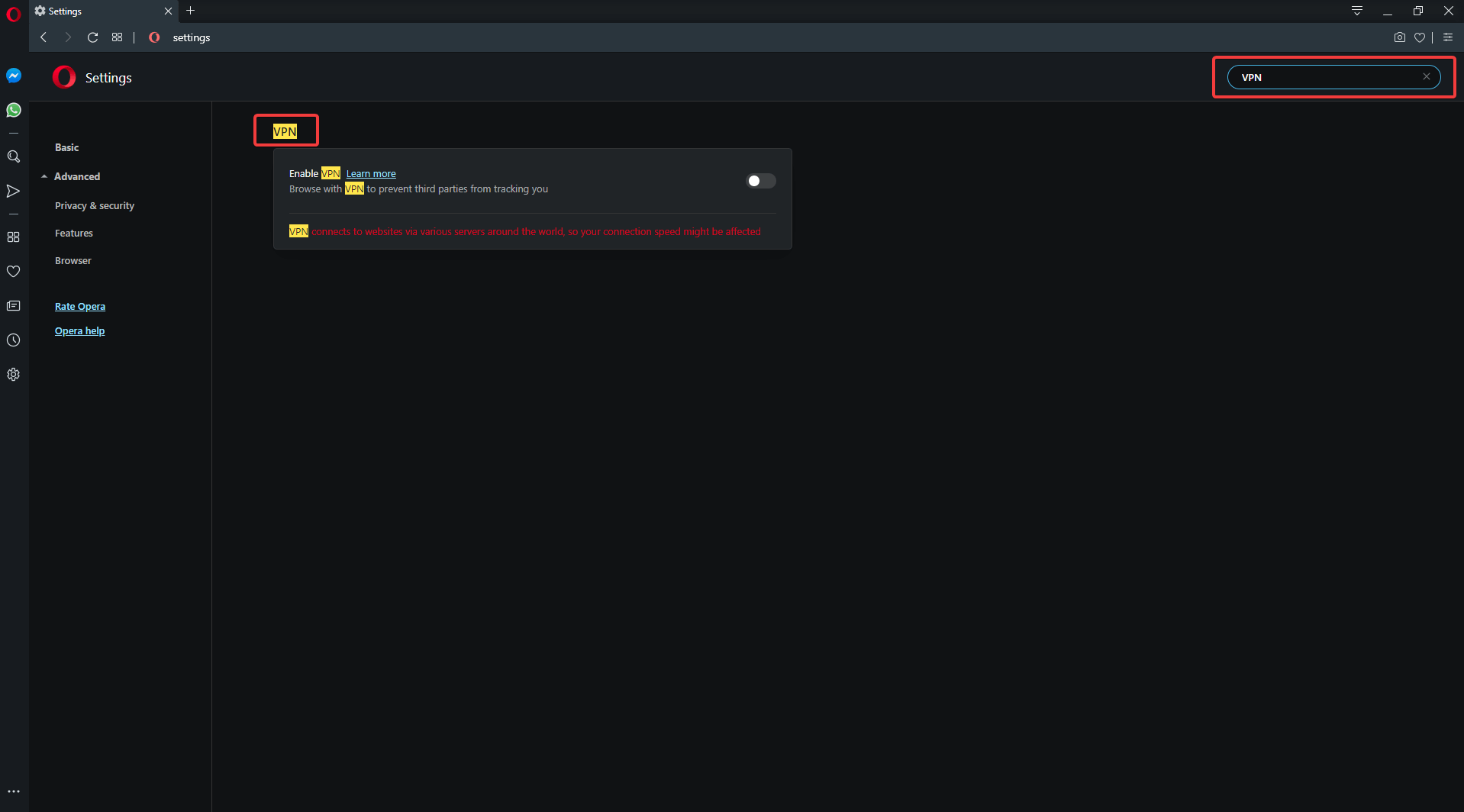Open sidebar setup via the ellipsis icon
1464x812 pixels.
coord(14,791)
